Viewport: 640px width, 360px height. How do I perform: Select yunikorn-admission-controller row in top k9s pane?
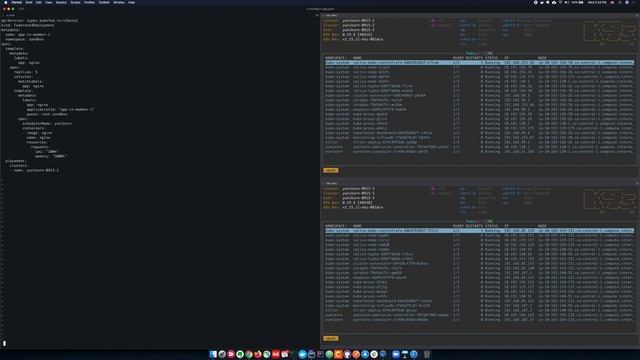pyautogui.click(x=480, y=147)
